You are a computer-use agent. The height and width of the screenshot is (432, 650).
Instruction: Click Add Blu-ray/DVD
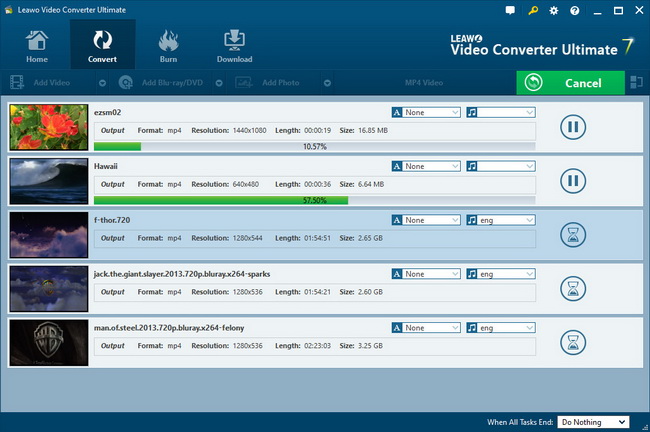(161, 83)
